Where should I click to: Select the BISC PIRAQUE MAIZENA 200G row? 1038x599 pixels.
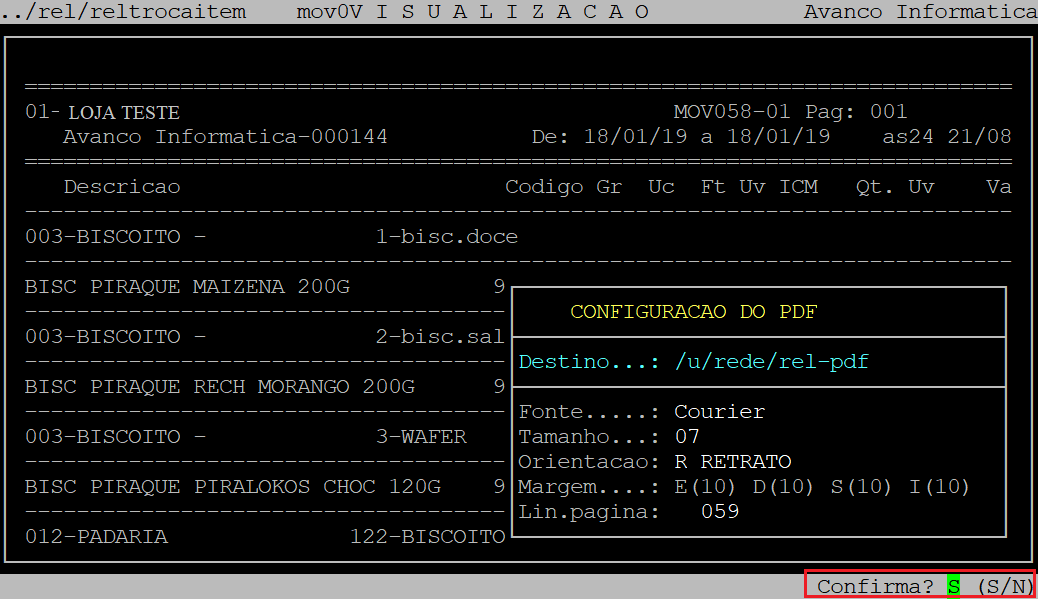187,287
